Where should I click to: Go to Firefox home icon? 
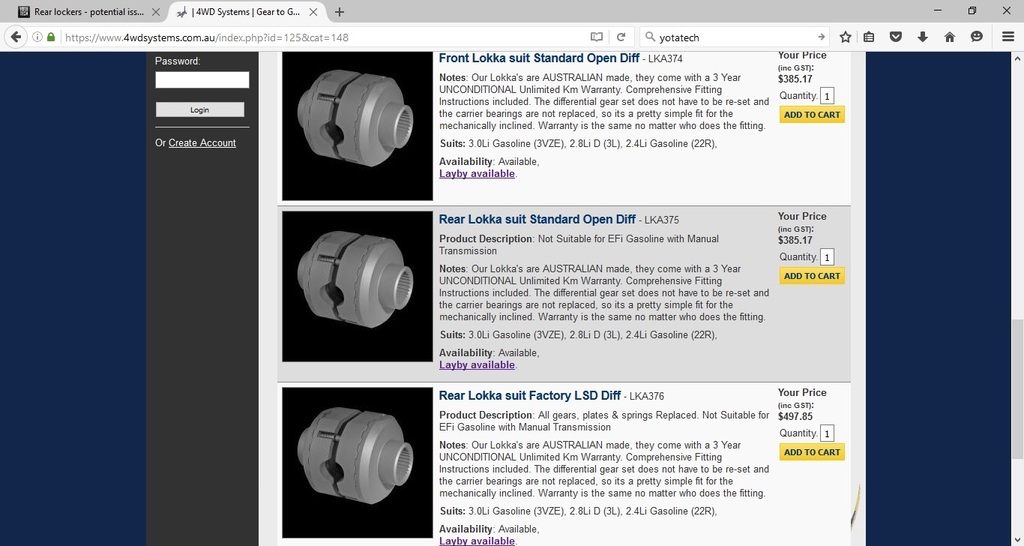pos(950,37)
